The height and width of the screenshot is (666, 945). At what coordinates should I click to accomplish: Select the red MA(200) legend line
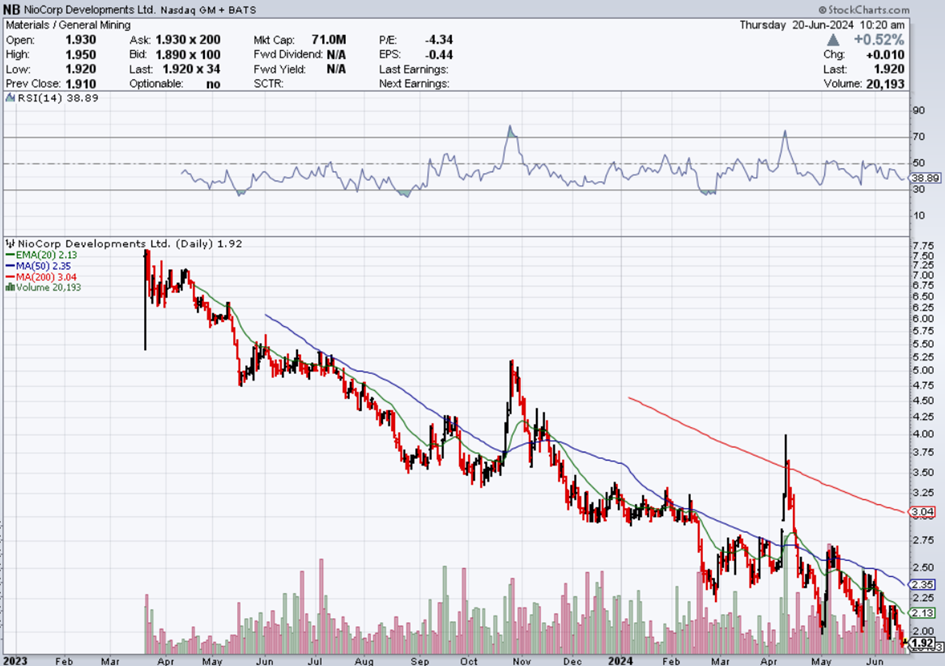pyautogui.click(x=10, y=277)
